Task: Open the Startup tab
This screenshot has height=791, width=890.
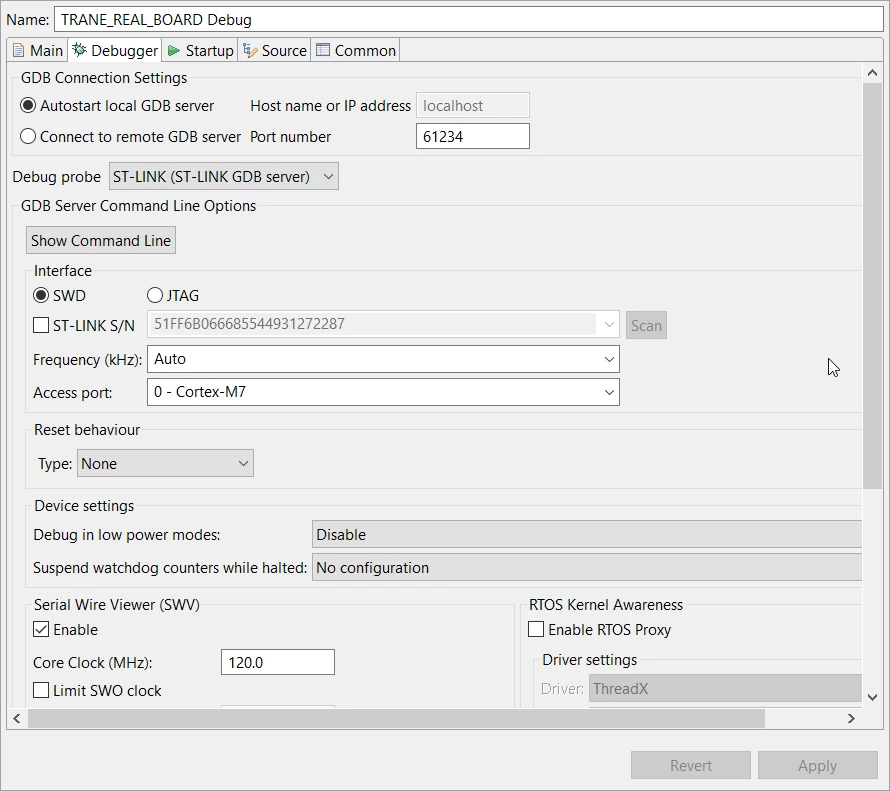Action: coord(200,51)
